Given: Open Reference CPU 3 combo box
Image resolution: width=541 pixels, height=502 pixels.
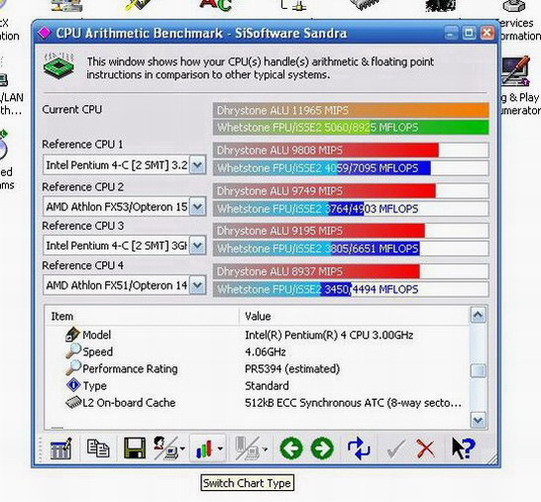Looking at the screenshot, I should 124,246.
